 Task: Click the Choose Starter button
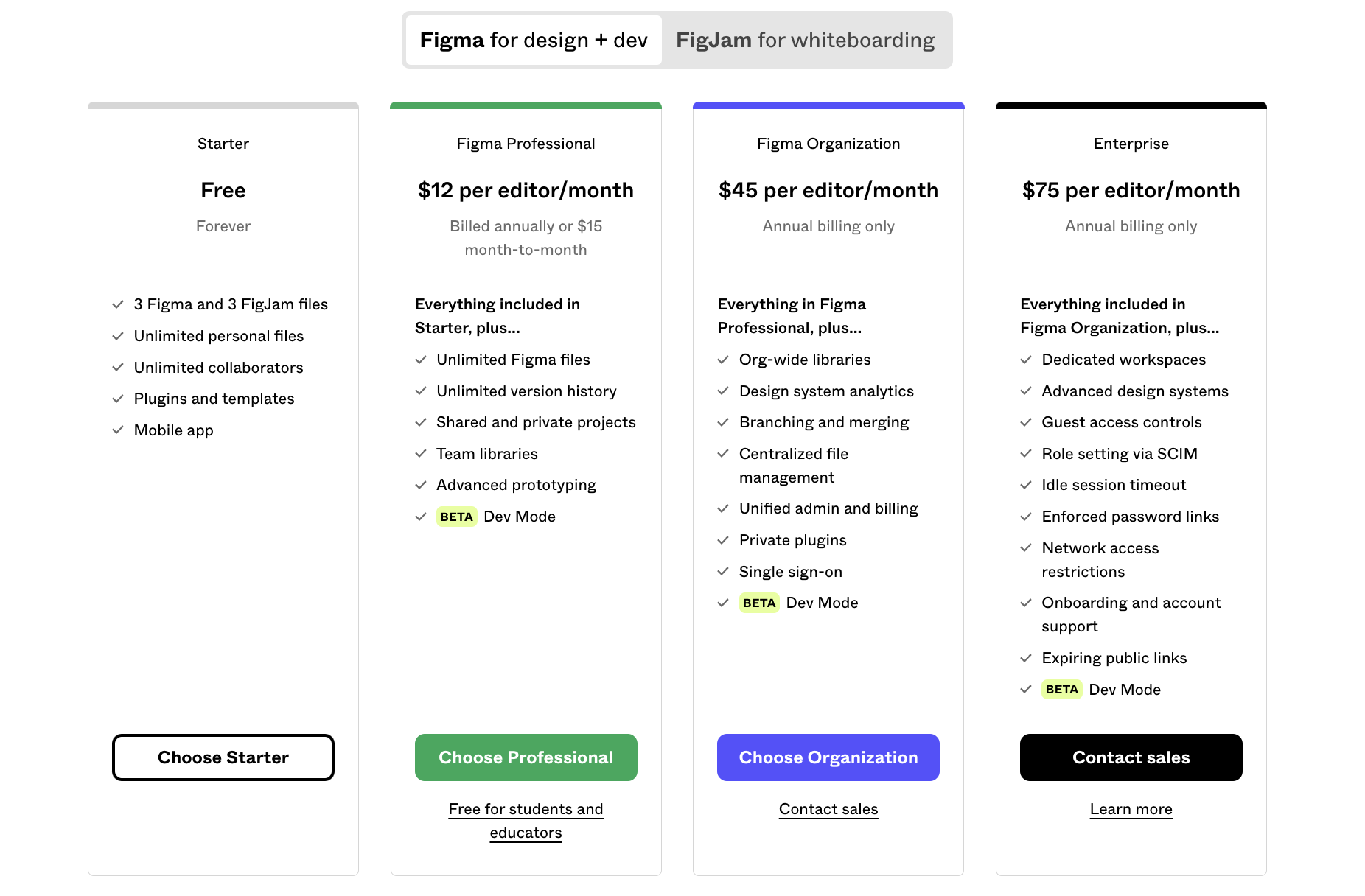point(223,757)
